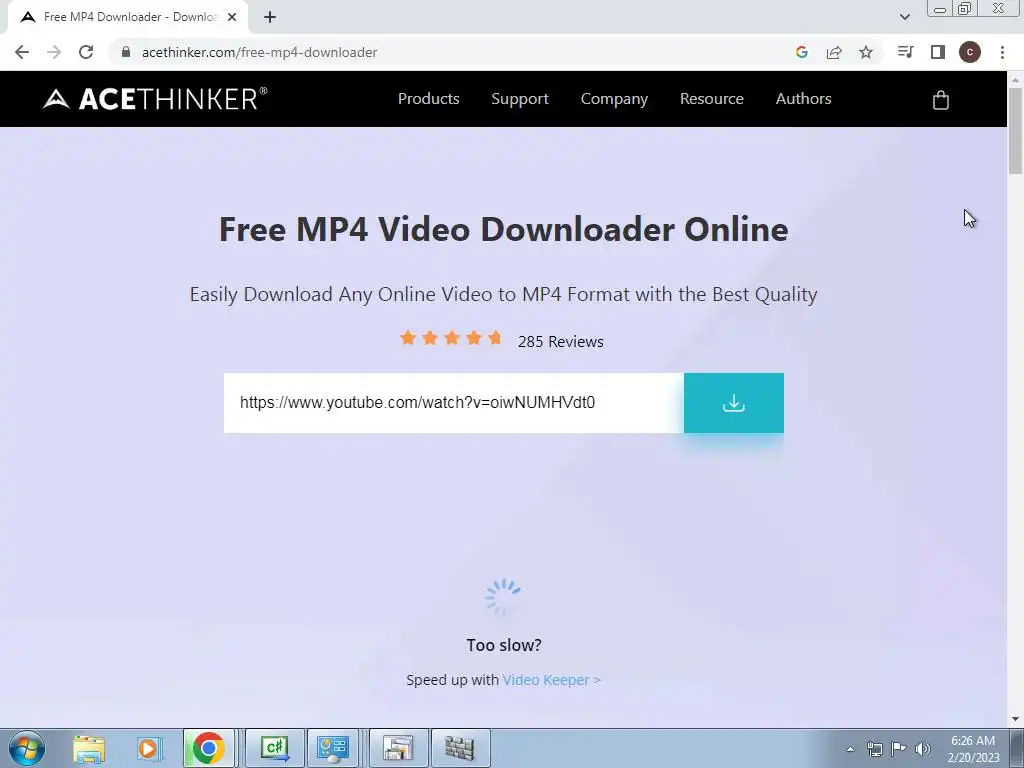Show hidden system tray icons
This screenshot has width=1024, height=768.
click(850, 749)
